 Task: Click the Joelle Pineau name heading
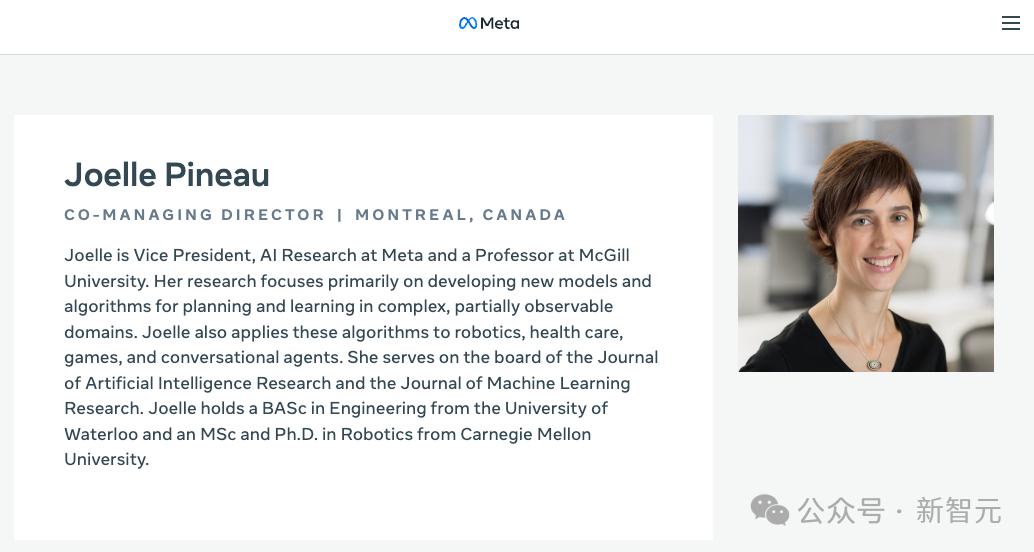point(167,175)
